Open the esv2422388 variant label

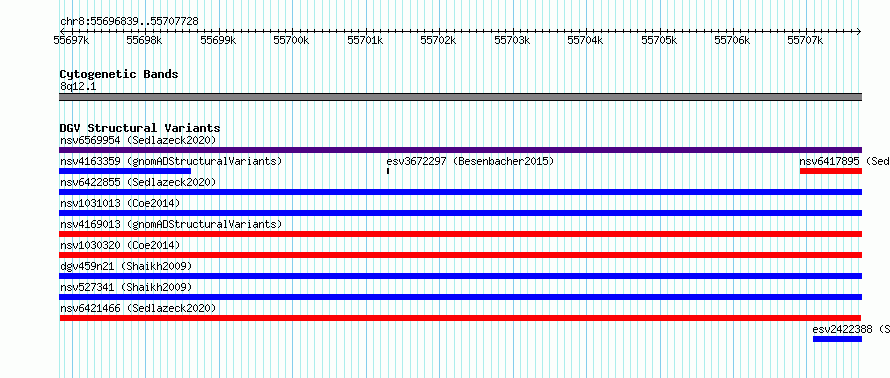pyautogui.click(x=851, y=329)
